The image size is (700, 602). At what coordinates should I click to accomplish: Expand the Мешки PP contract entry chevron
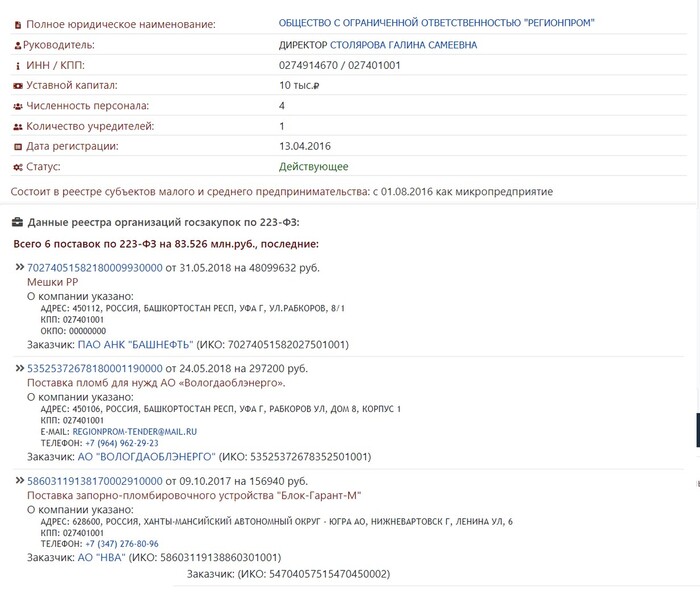click(x=19, y=268)
